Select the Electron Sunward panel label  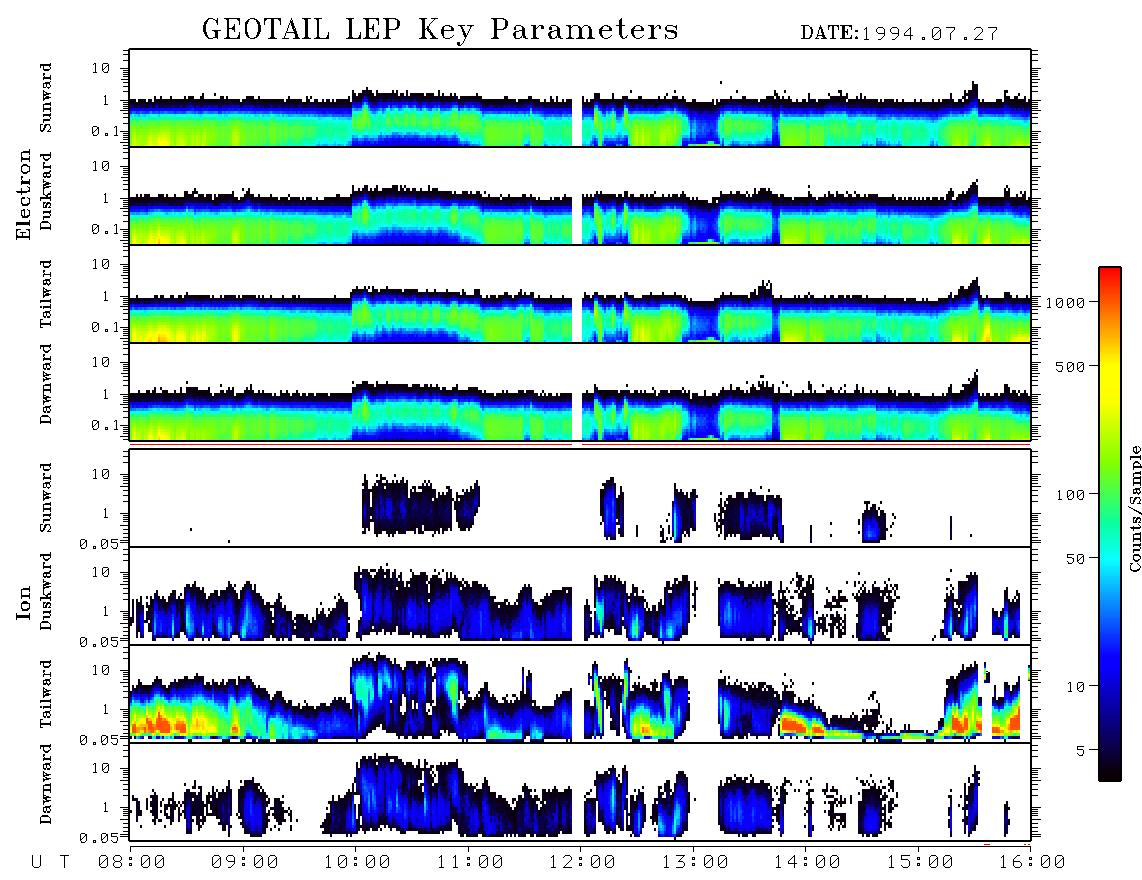46,97
